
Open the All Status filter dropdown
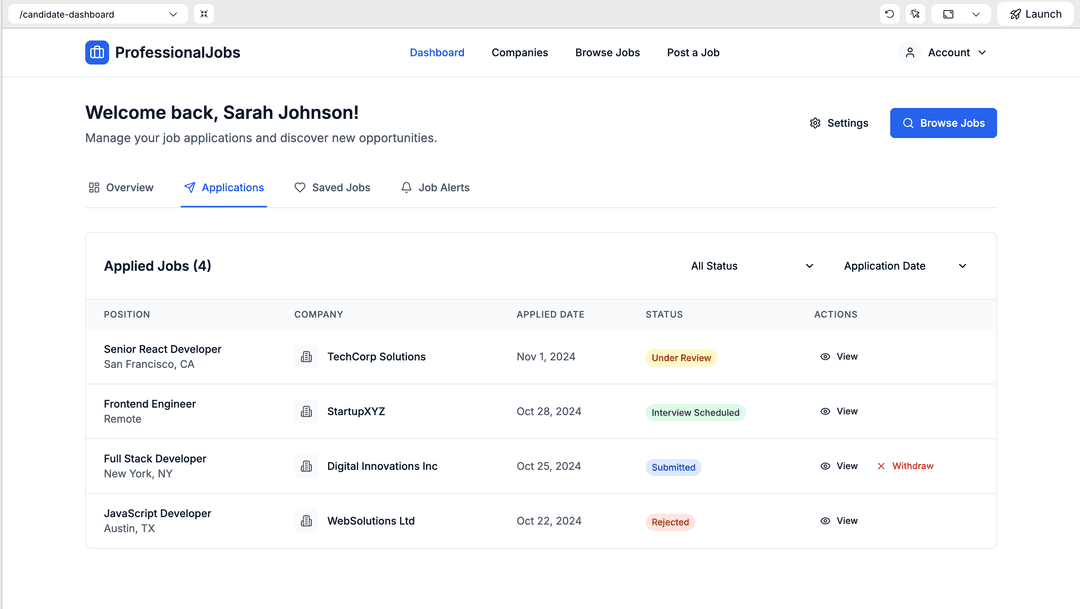(x=752, y=266)
